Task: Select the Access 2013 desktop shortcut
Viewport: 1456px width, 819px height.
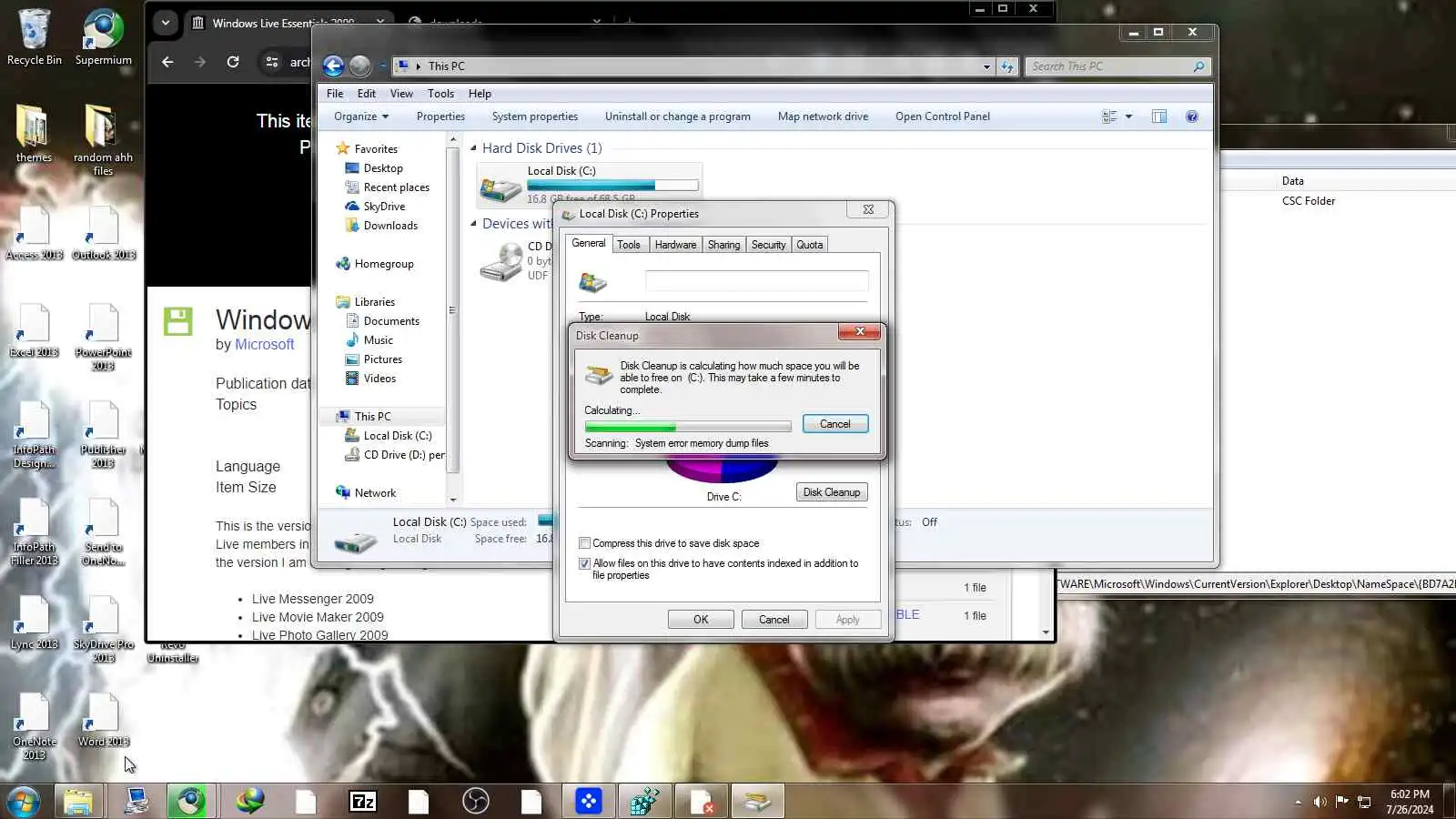Action: click(x=34, y=233)
